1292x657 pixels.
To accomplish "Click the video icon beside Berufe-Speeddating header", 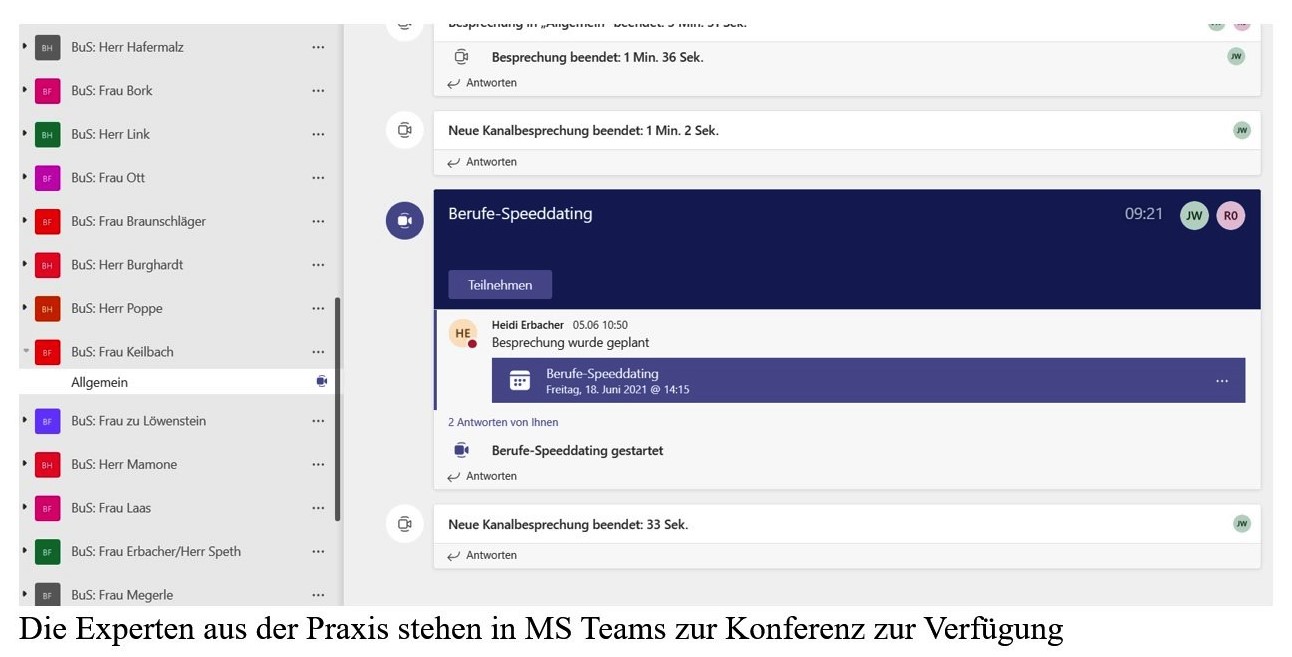I will [405, 220].
